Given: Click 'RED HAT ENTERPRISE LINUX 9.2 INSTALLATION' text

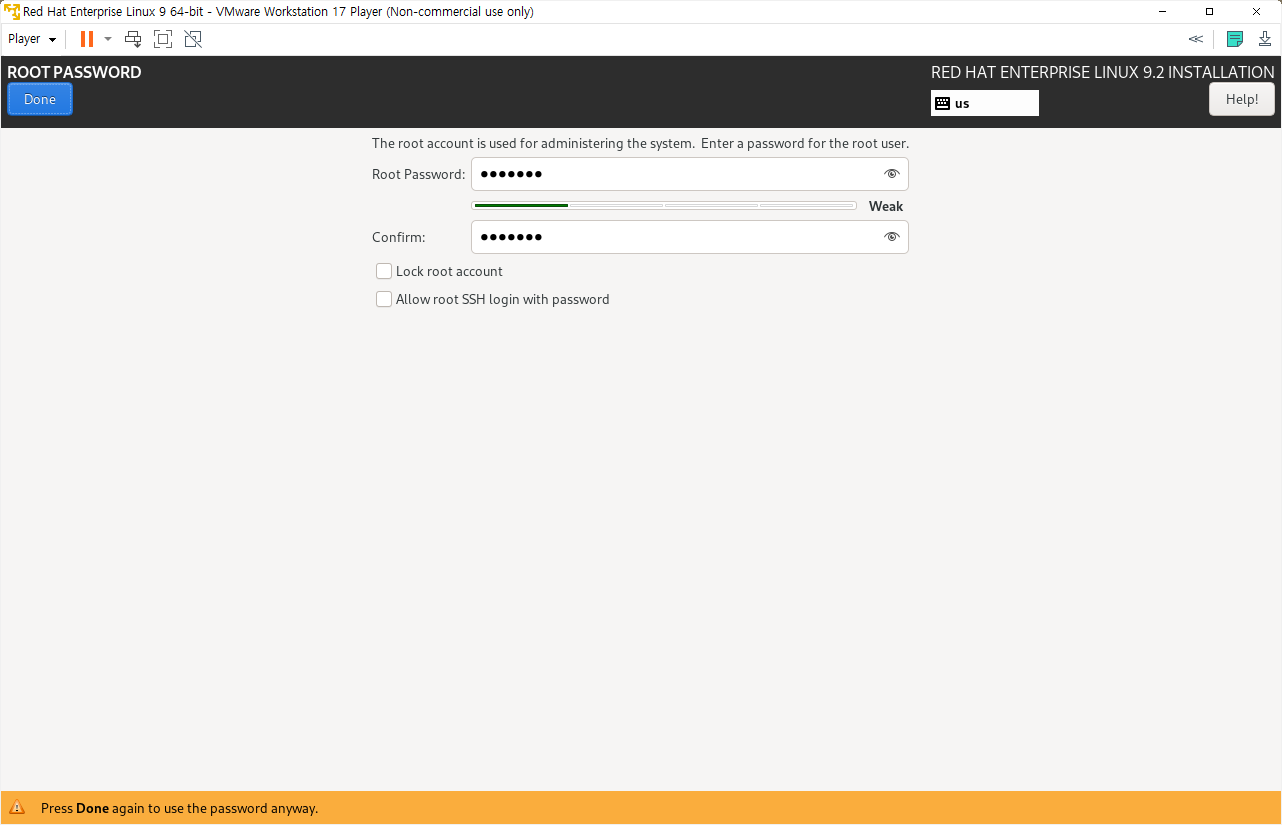Looking at the screenshot, I should tap(1103, 72).
